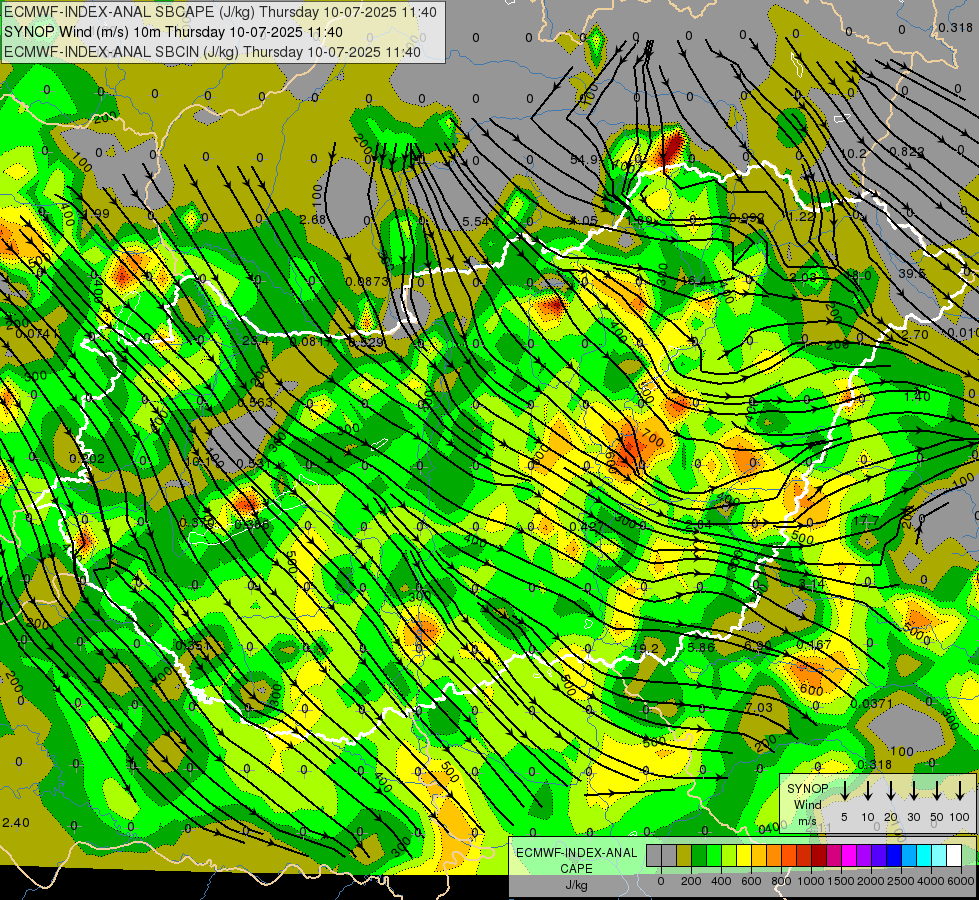Viewport: 979px width, 900px height.
Task: Click the '2.40' value on the map
Action: (16, 823)
